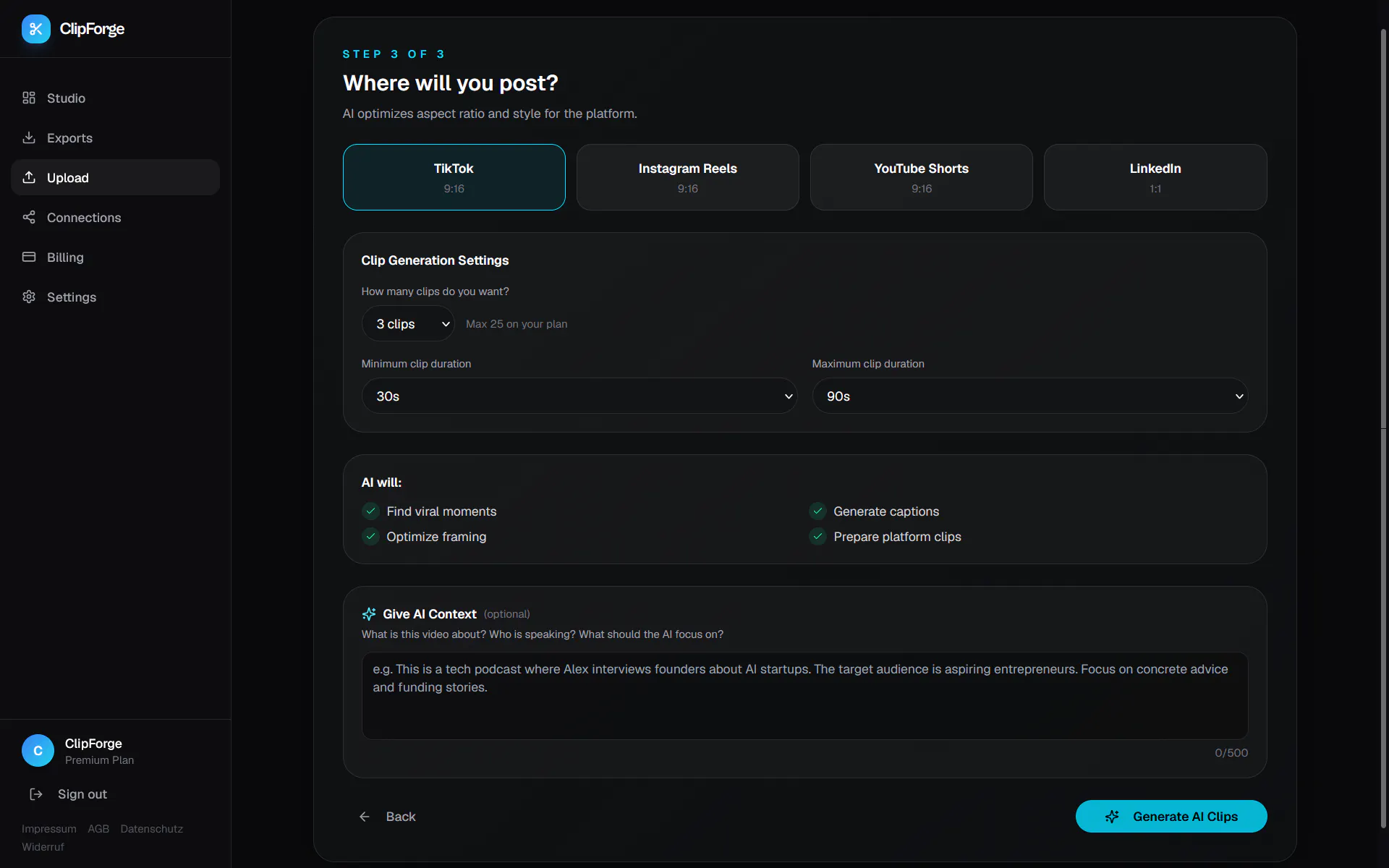This screenshot has height=868, width=1389.
Task: Click the page vertical scrollbar
Action: 1383,428
